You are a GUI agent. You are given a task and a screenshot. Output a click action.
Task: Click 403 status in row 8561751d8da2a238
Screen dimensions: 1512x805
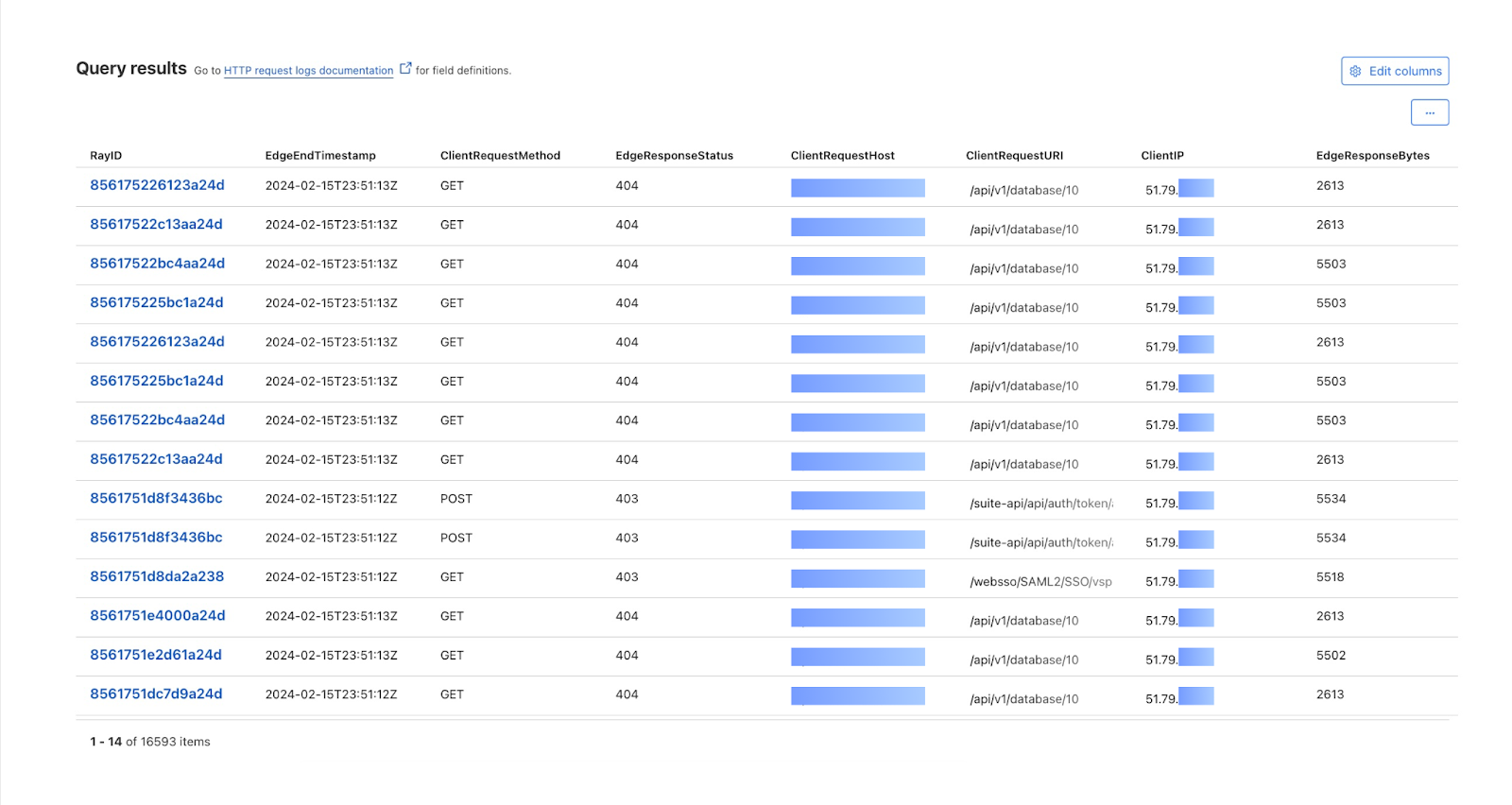pos(627,577)
